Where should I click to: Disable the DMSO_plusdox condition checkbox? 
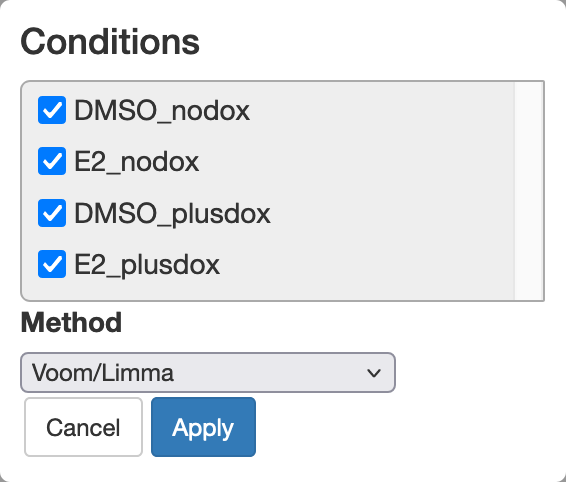click(x=52, y=213)
